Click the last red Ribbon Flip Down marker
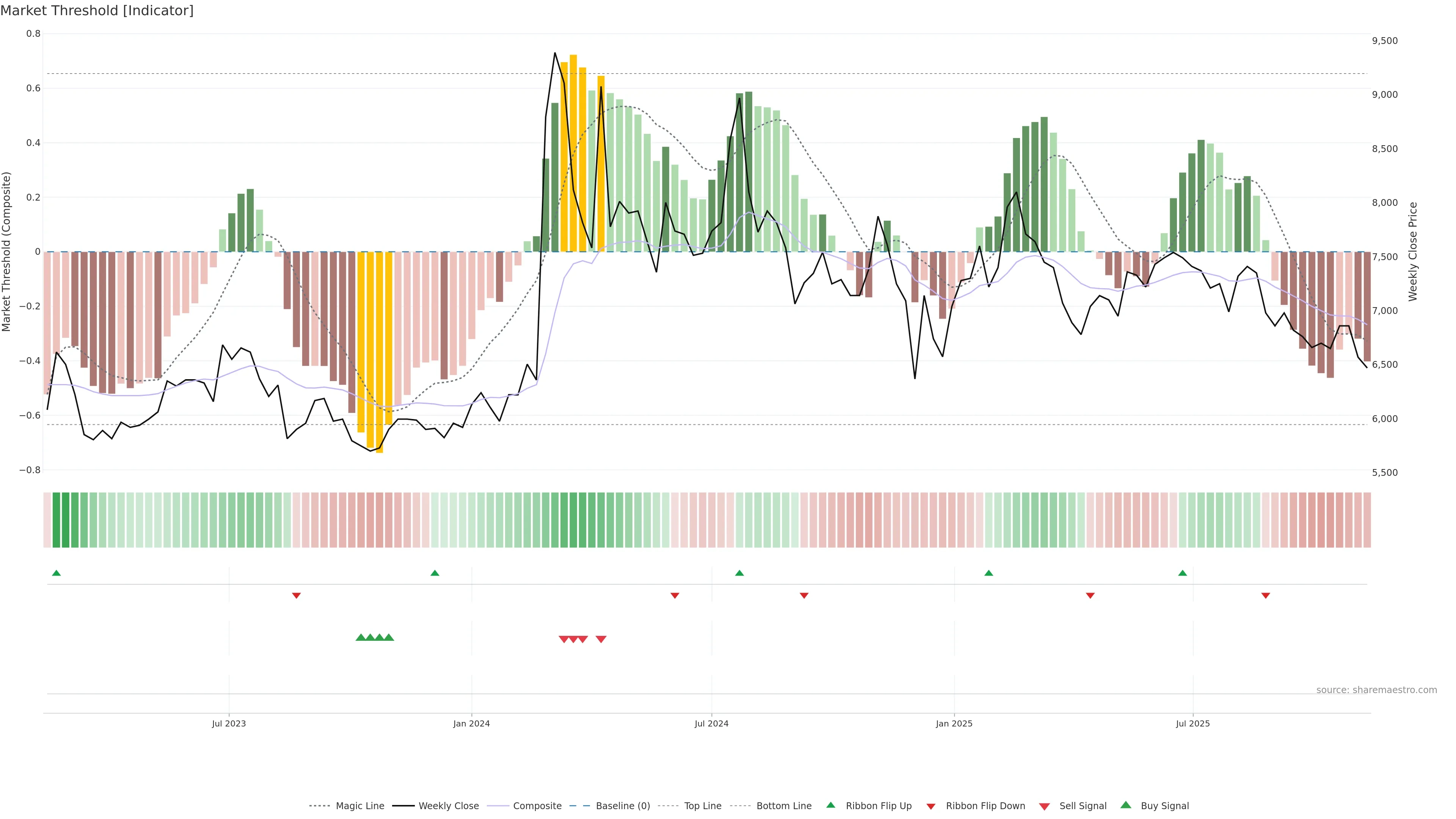The image size is (1456, 819). [1266, 596]
